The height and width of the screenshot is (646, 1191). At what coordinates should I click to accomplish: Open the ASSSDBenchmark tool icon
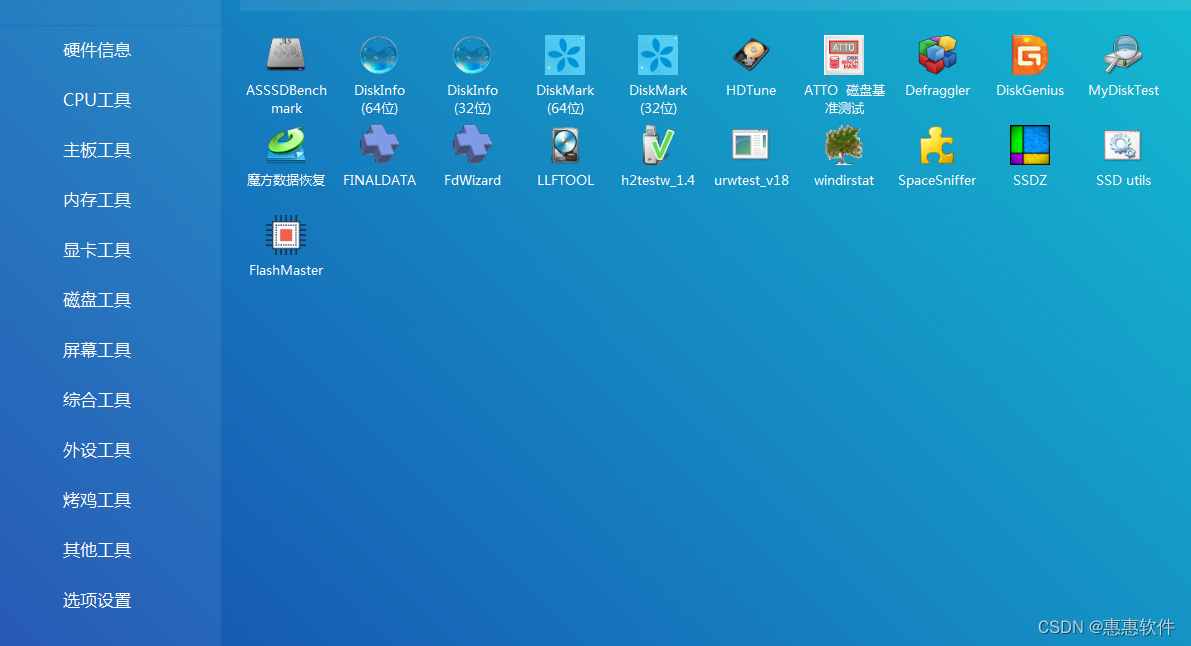click(x=286, y=55)
